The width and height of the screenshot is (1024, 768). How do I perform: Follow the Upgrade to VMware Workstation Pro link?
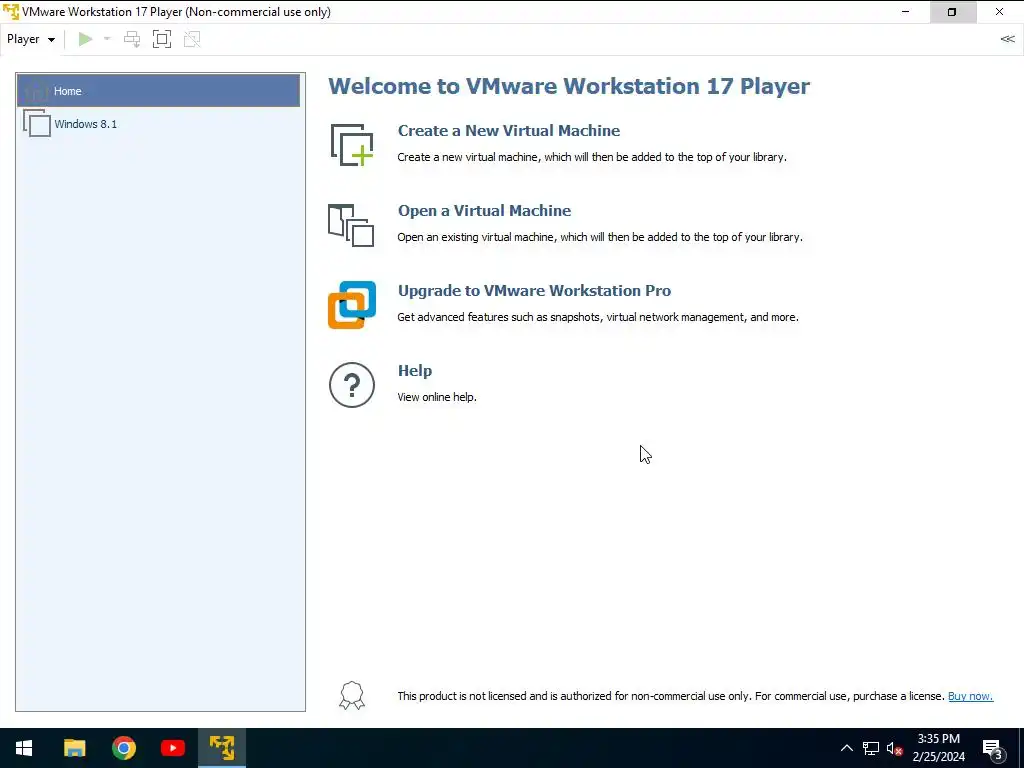coord(534,291)
